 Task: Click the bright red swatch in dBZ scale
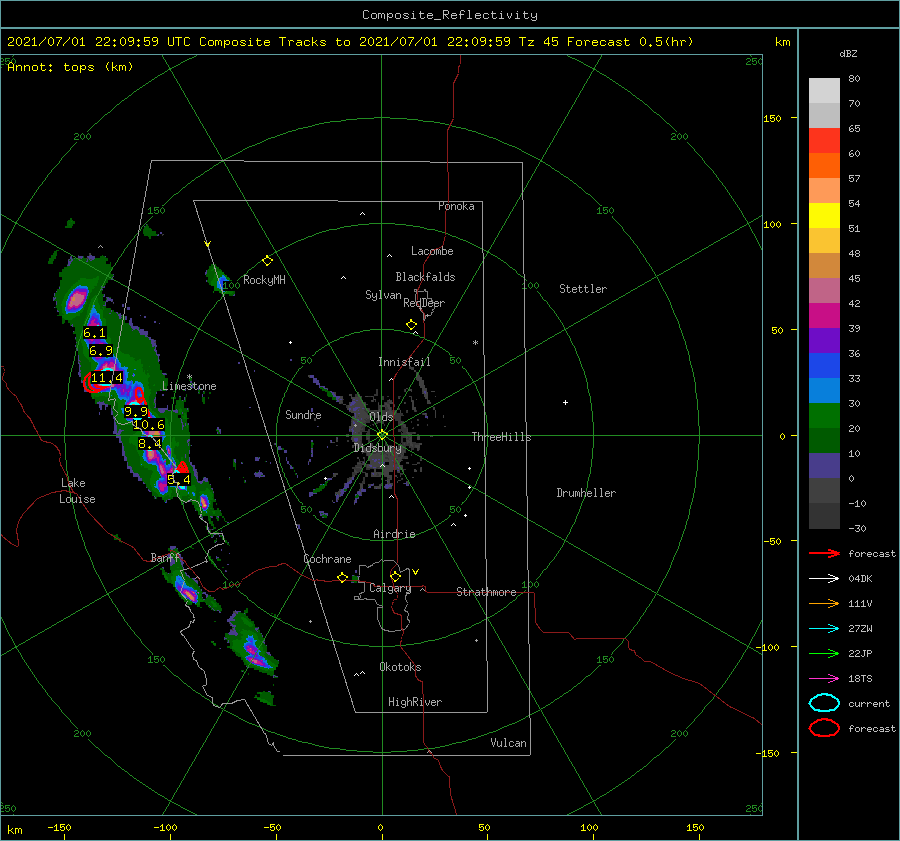(824, 141)
